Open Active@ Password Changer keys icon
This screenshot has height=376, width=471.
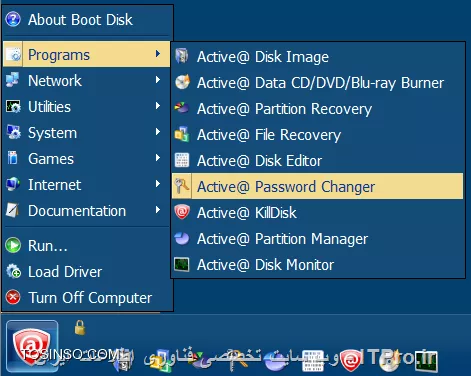182,186
